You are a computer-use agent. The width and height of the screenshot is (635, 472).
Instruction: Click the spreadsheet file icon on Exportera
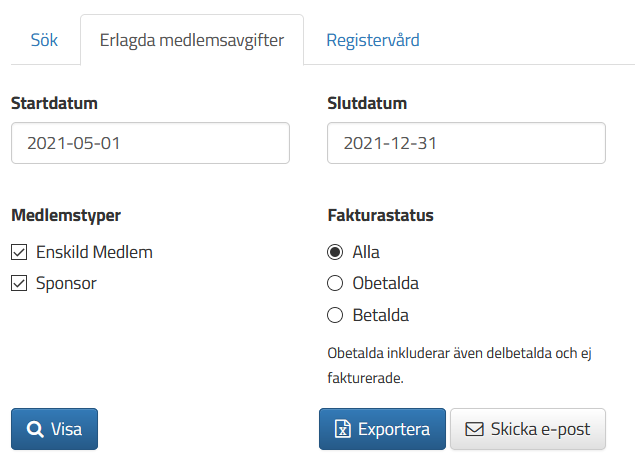(x=342, y=429)
